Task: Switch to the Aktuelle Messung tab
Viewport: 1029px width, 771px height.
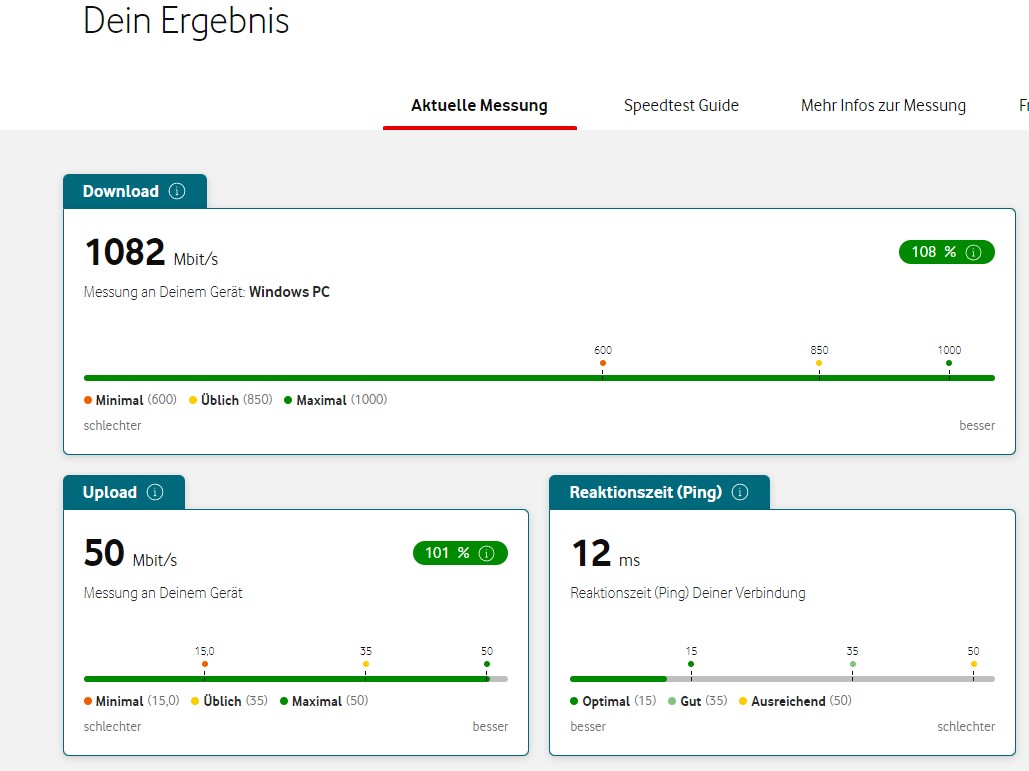Action: click(479, 105)
